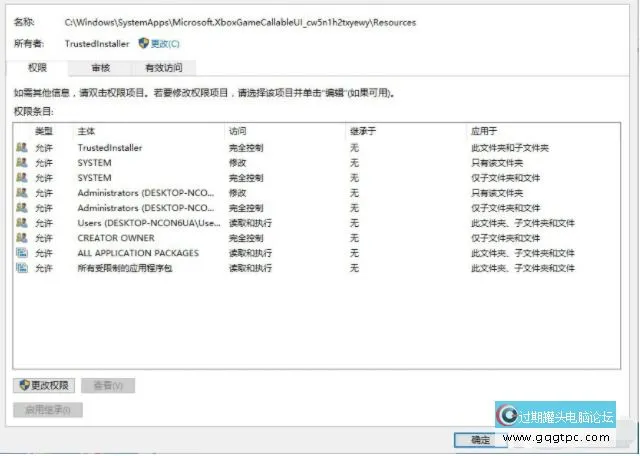Click the user icon of Users row
The image size is (640, 456).
pyautogui.click(x=22, y=223)
